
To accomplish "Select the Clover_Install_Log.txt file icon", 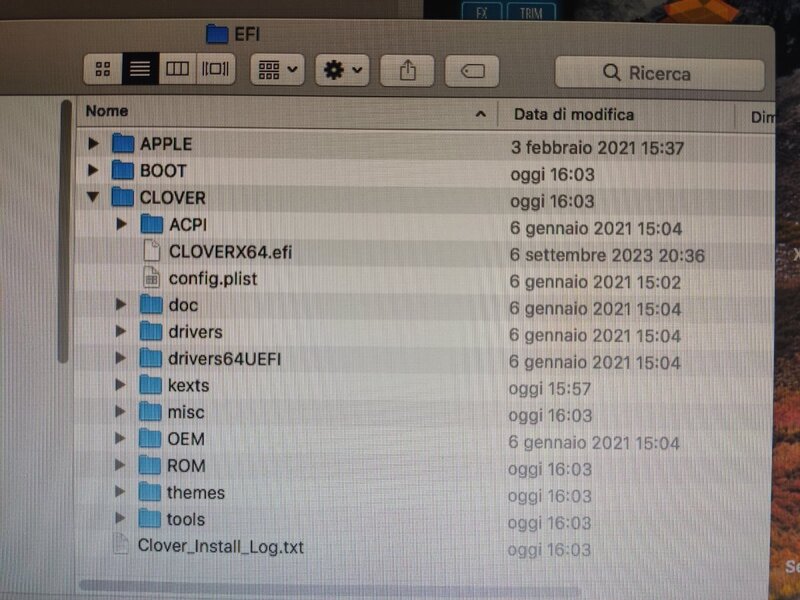I will (121, 544).
